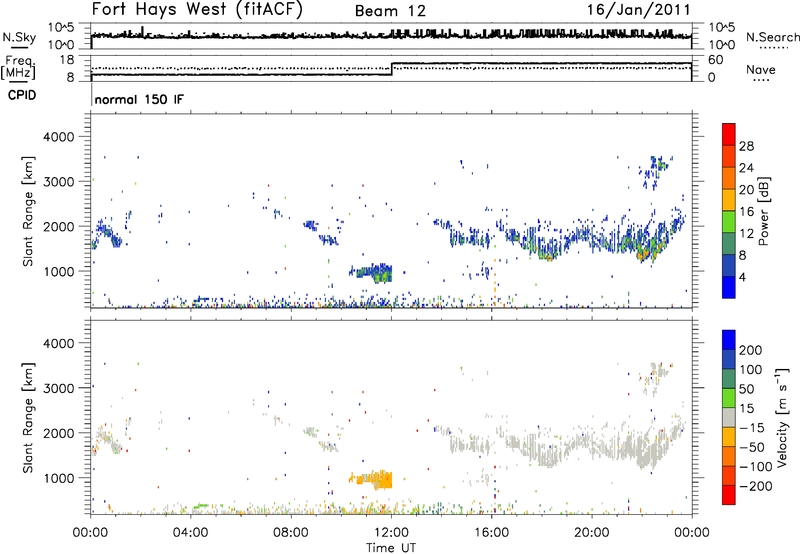Click the '28' label on the Power colorbar
The width and height of the screenshot is (800, 554).
(746, 146)
